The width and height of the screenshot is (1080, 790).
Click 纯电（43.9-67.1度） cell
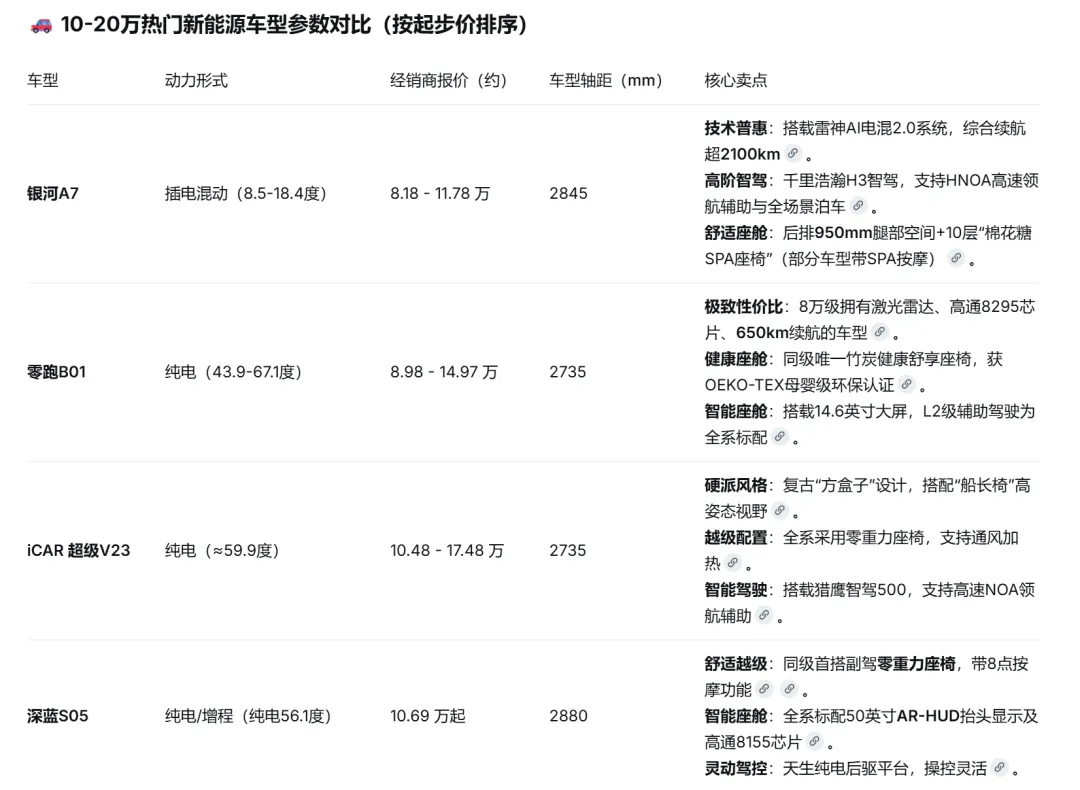pos(233,372)
